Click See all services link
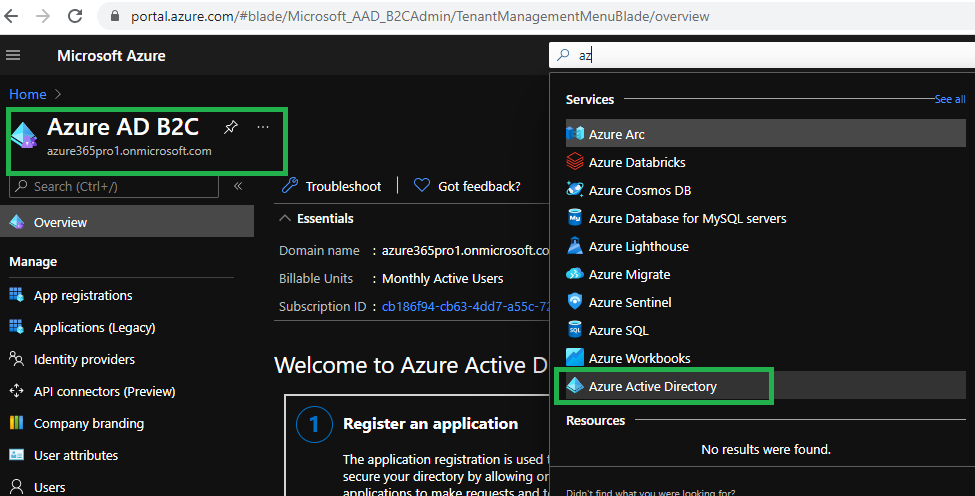 pyautogui.click(x=950, y=99)
